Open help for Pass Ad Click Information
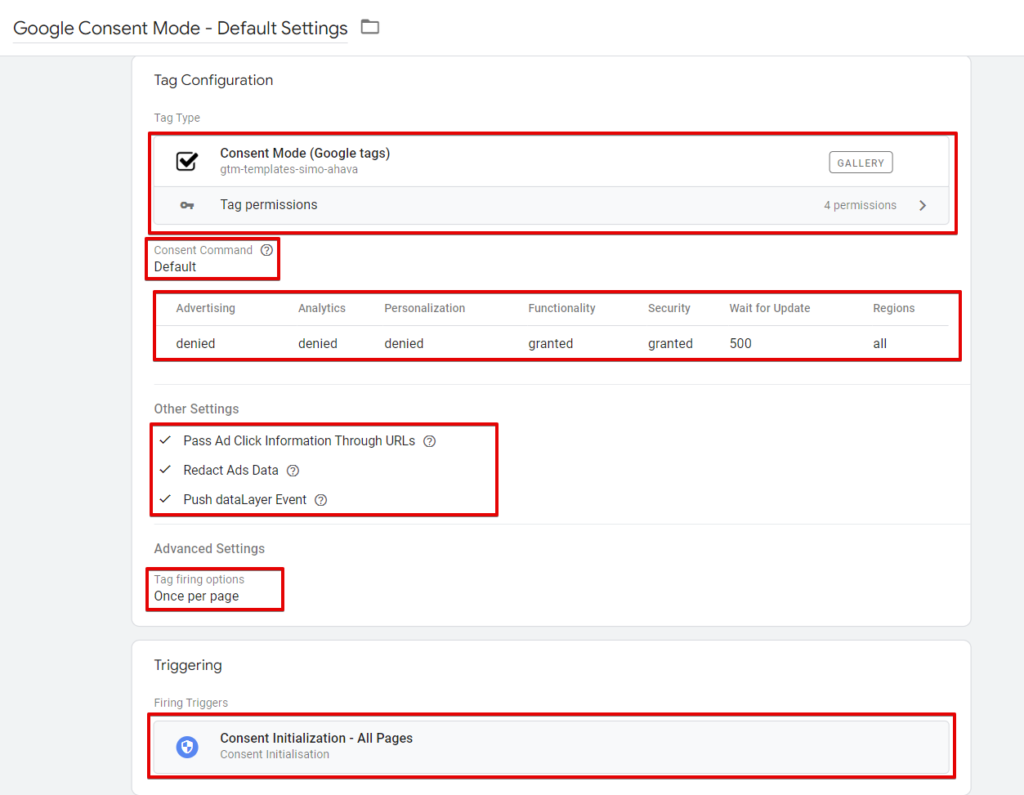 click(429, 442)
